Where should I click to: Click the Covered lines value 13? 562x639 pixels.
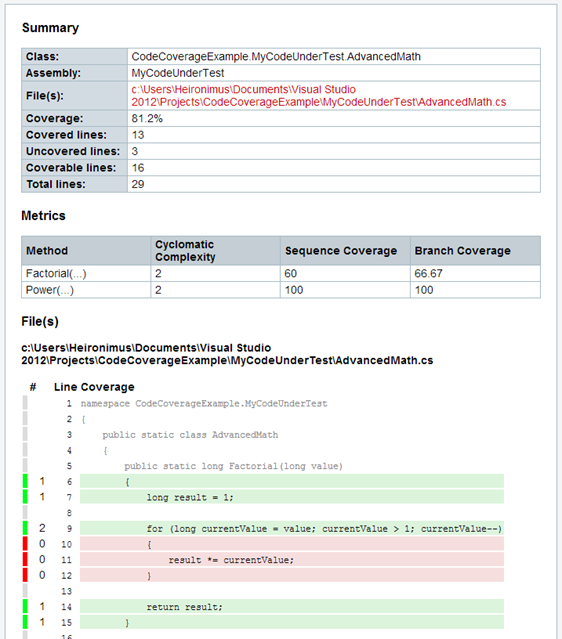tap(138, 135)
